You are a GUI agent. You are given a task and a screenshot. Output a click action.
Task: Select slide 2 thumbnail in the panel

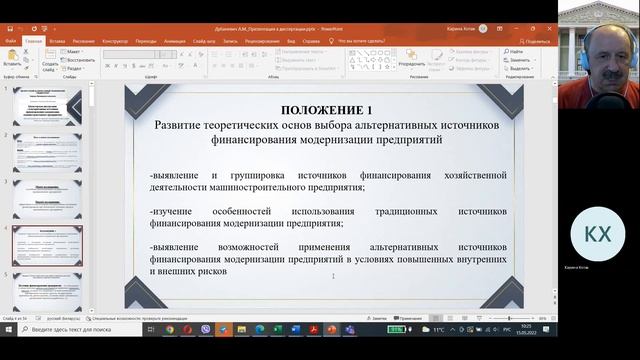point(47,153)
